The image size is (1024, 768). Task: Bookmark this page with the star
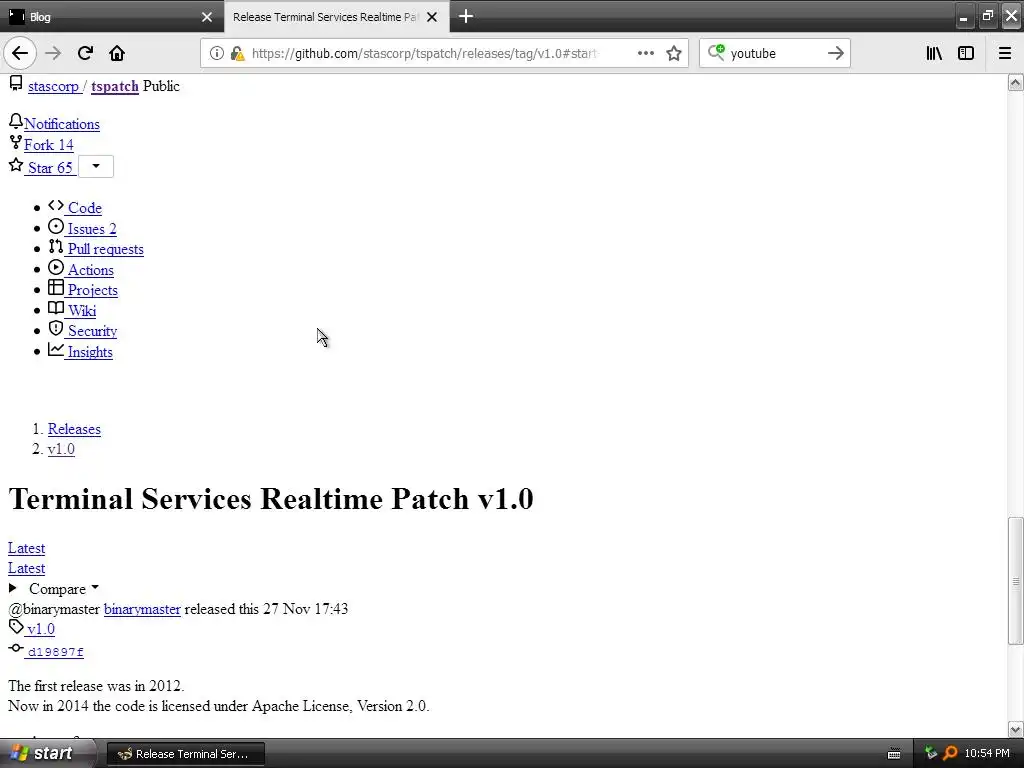click(x=674, y=53)
